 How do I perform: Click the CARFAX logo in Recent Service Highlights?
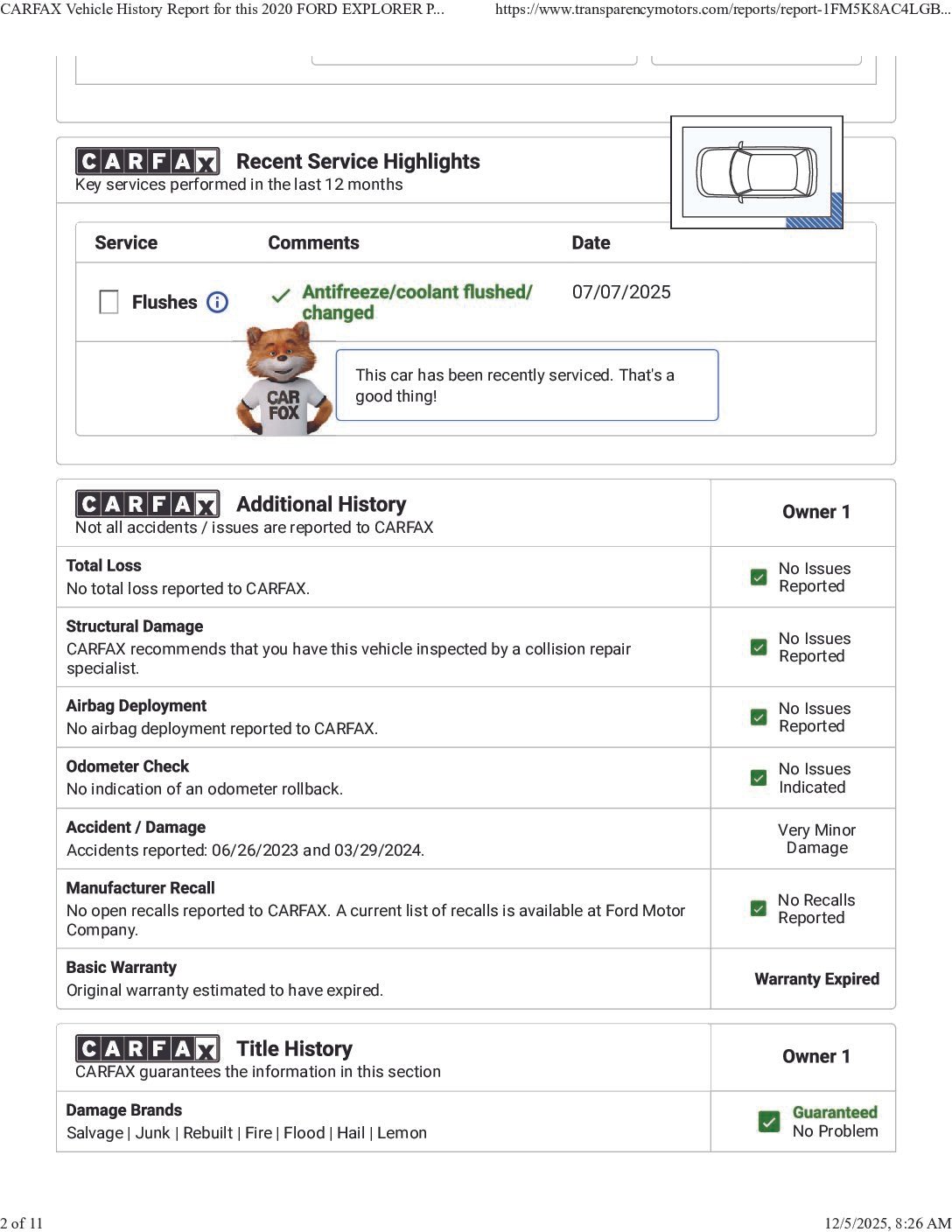click(x=147, y=162)
